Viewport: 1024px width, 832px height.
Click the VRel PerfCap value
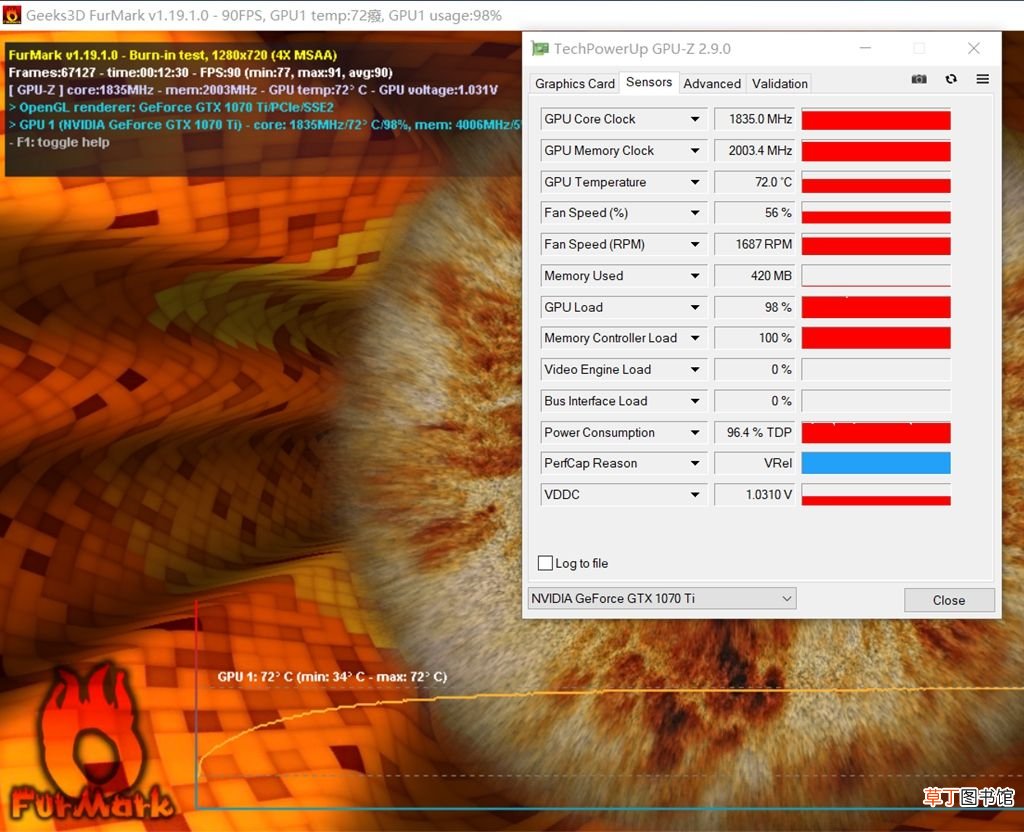[x=754, y=463]
